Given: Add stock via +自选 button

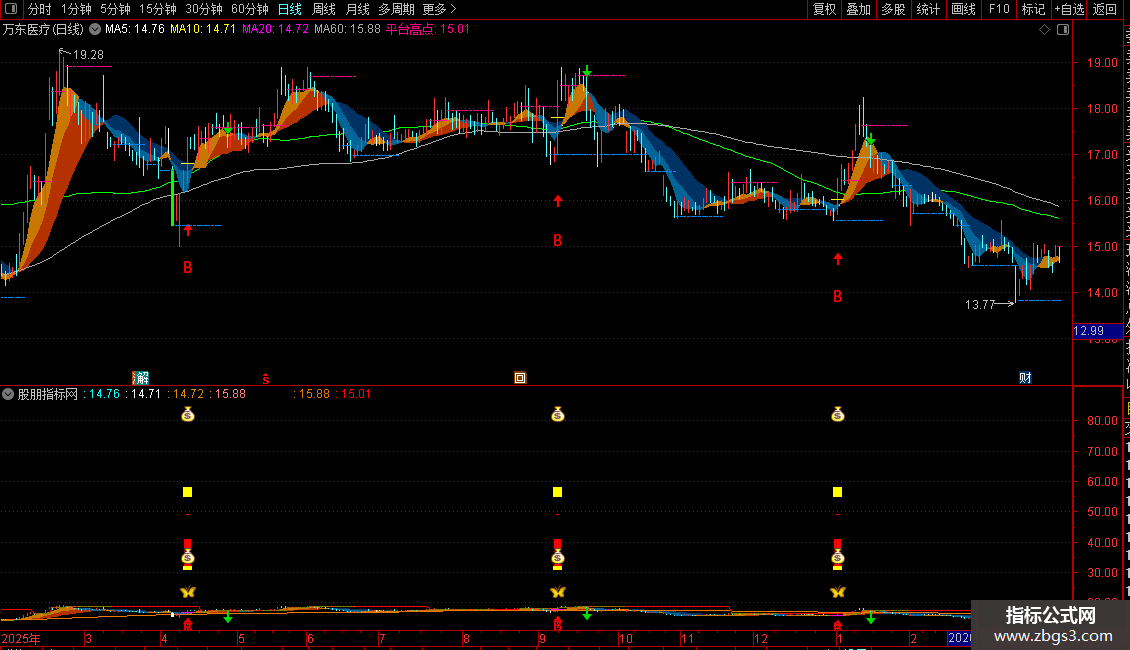Looking at the screenshot, I should coord(1068,9).
